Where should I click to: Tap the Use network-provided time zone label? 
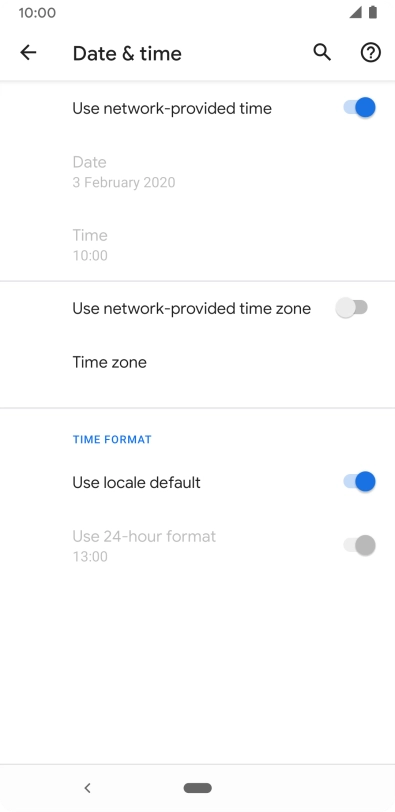tap(192, 308)
